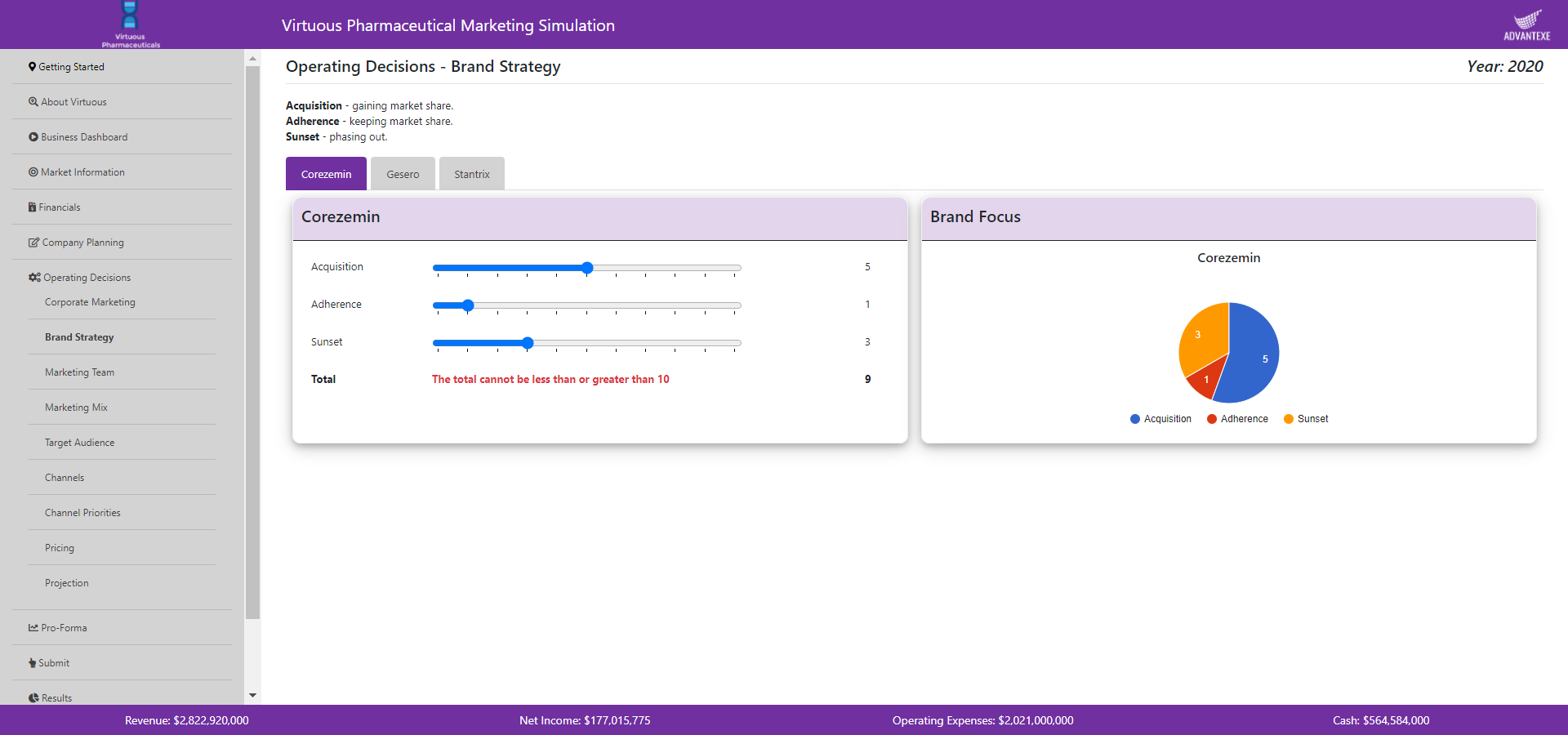Open the Operating Decisions gears icon
Viewport: 1568px width, 735px height.
point(33,277)
